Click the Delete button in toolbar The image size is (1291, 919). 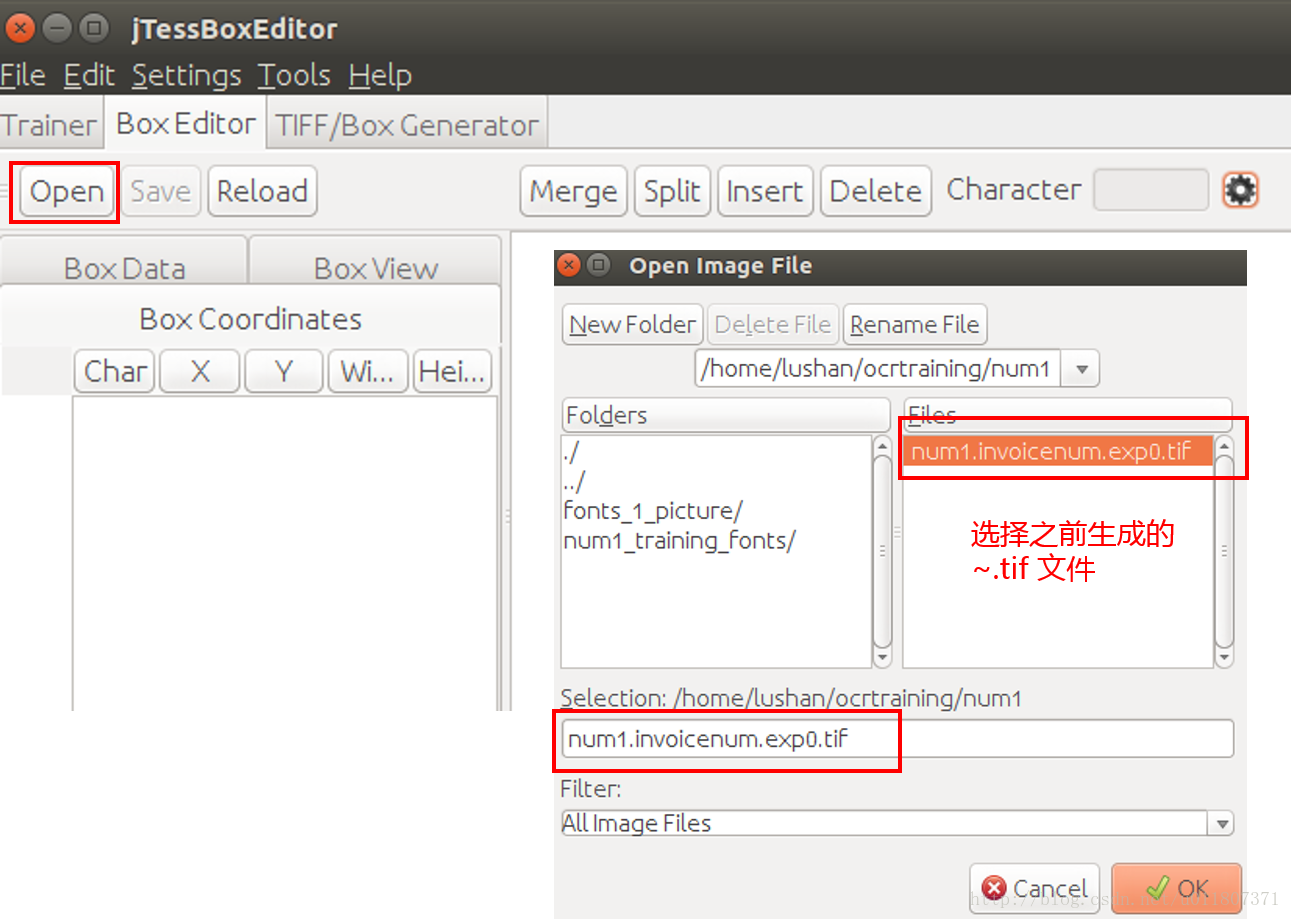coord(876,191)
